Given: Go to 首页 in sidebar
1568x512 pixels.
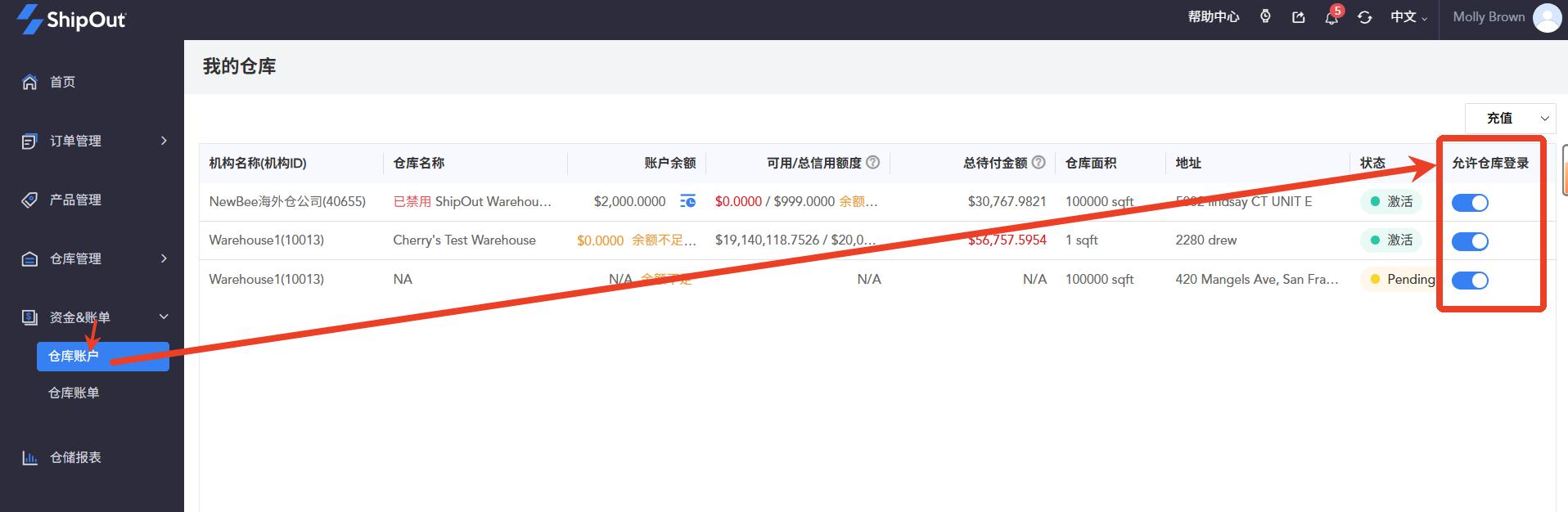Looking at the screenshot, I should click(62, 82).
